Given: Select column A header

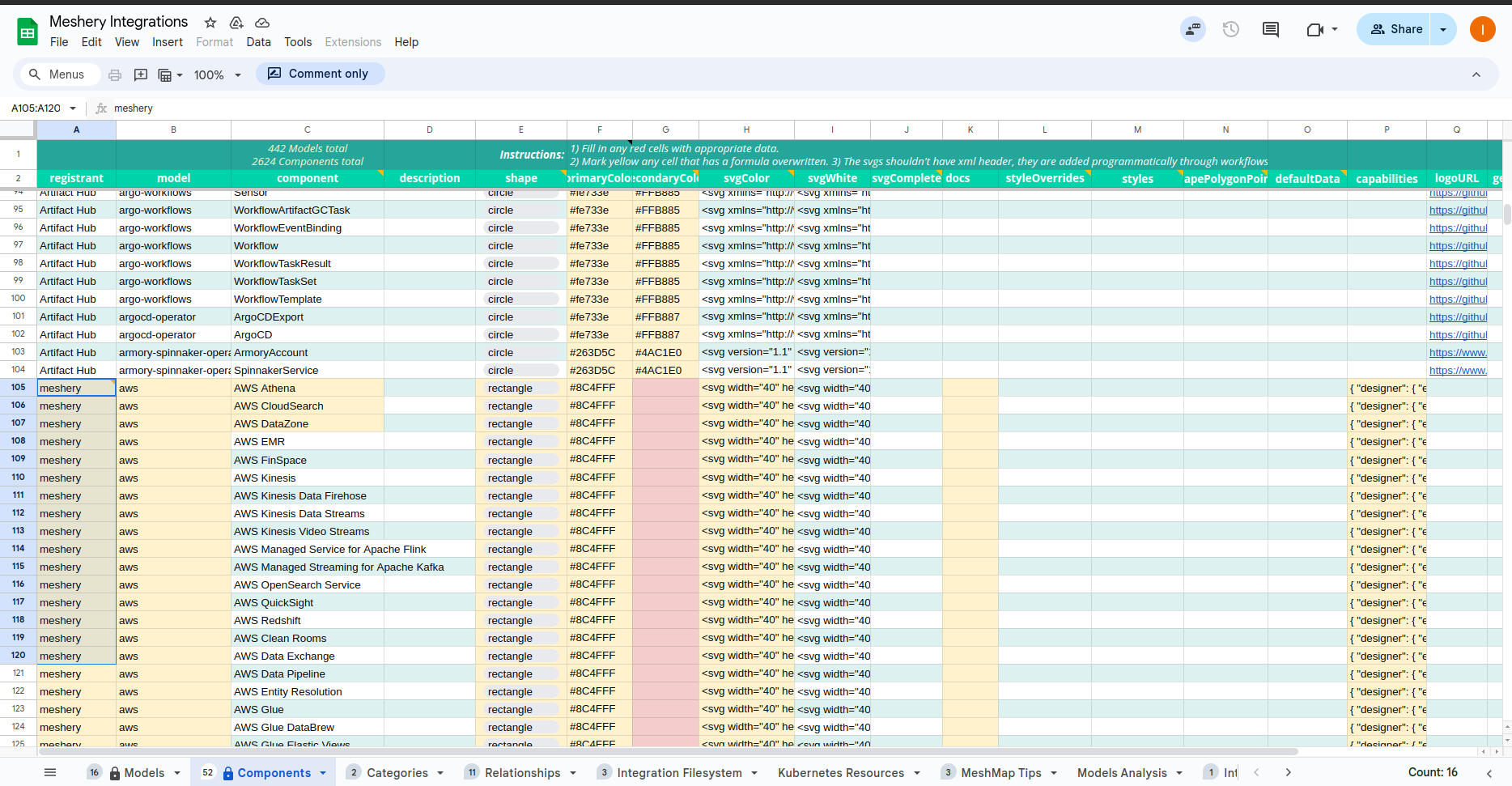Looking at the screenshot, I should coord(76,130).
